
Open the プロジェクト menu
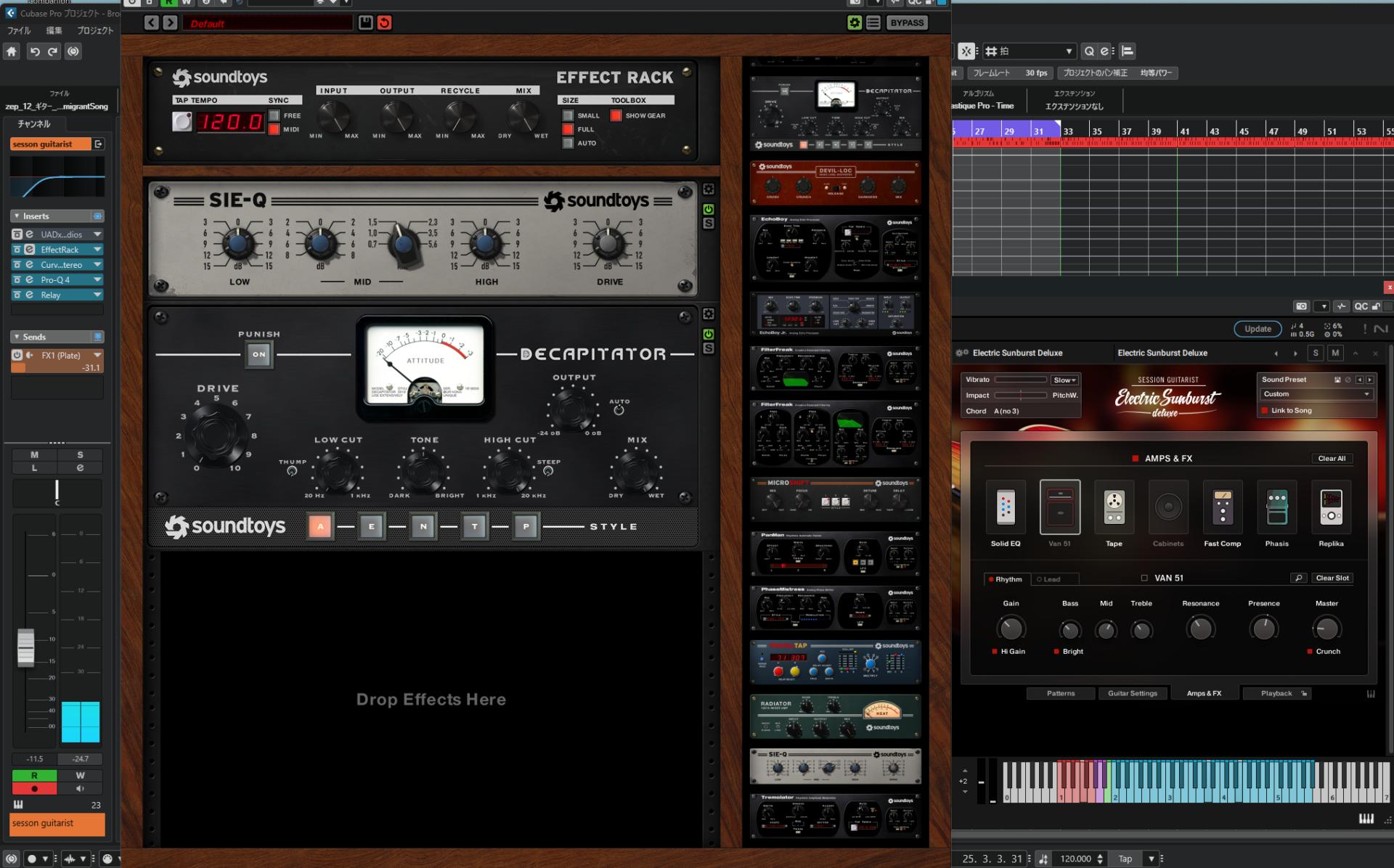coord(96,30)
